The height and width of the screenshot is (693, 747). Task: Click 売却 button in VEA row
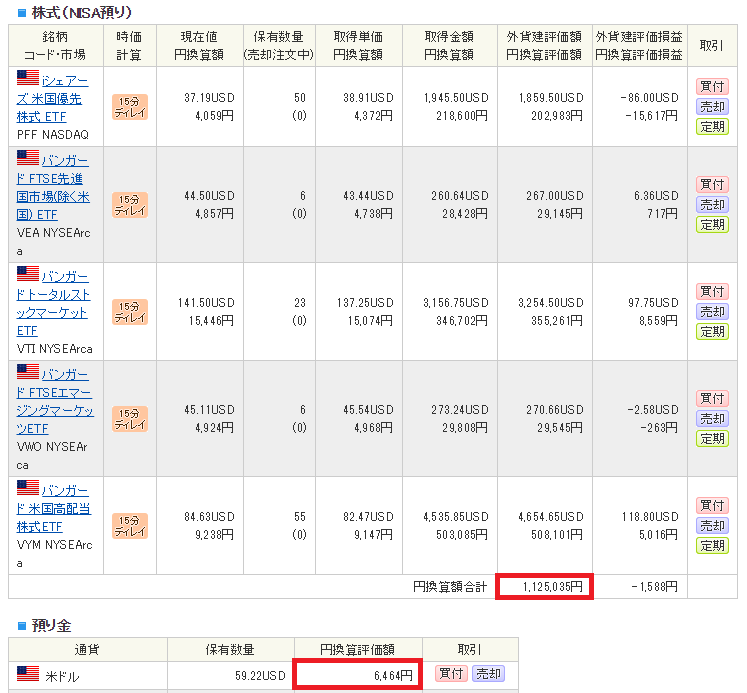(712, 204)
